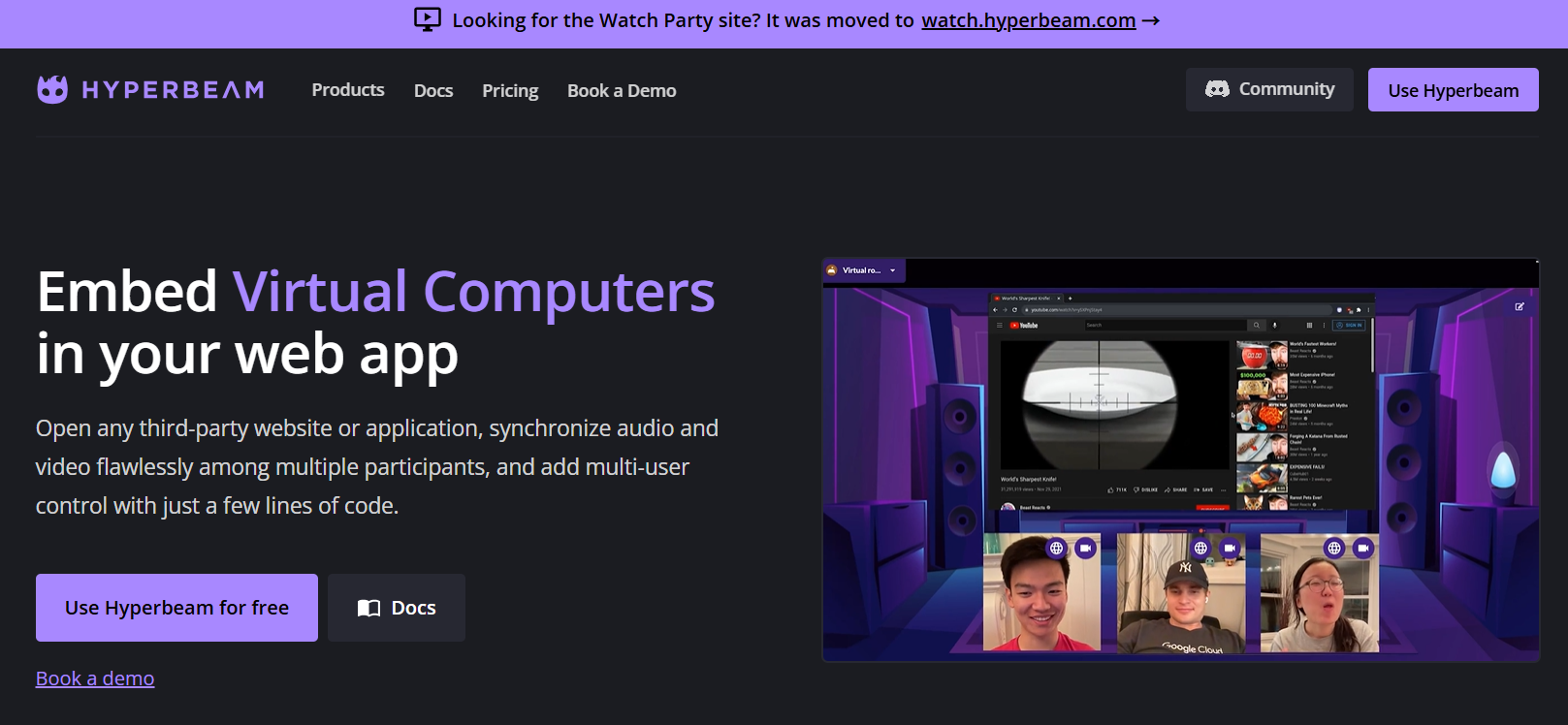Click the Hyperbeam cat logo icon
This screenshot has height=725, width=1568.
point(52,89)
